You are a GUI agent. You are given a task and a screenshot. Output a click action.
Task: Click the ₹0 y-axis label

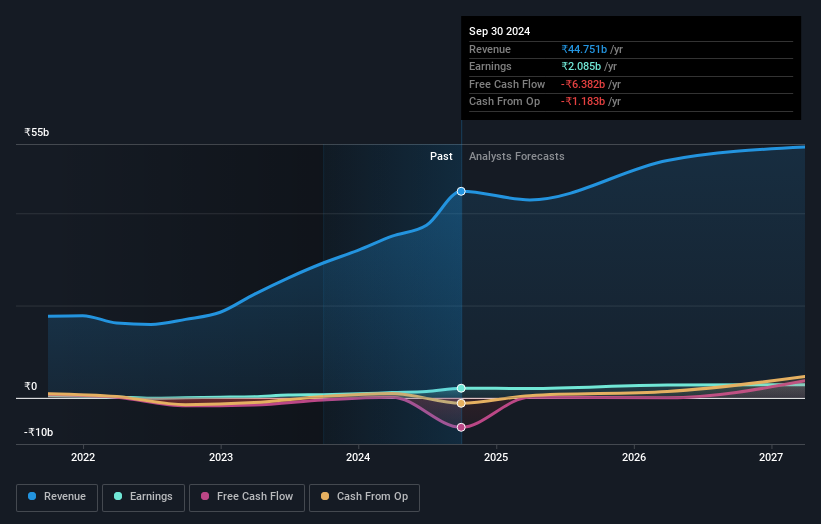tap(30, 386)
